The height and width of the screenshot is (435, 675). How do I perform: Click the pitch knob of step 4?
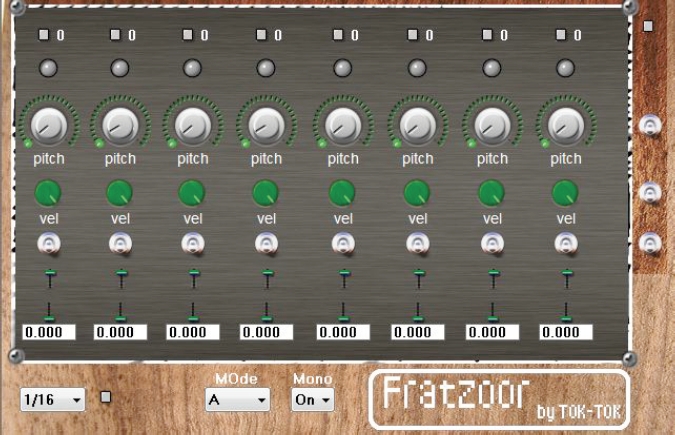coord(266,125)
